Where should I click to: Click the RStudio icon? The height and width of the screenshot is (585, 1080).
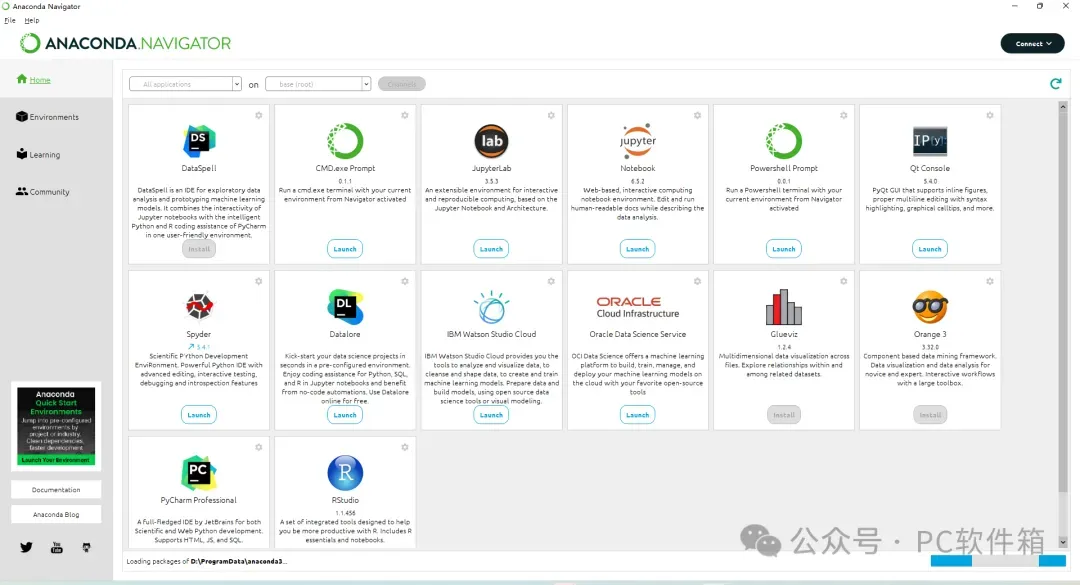[345, 473]
